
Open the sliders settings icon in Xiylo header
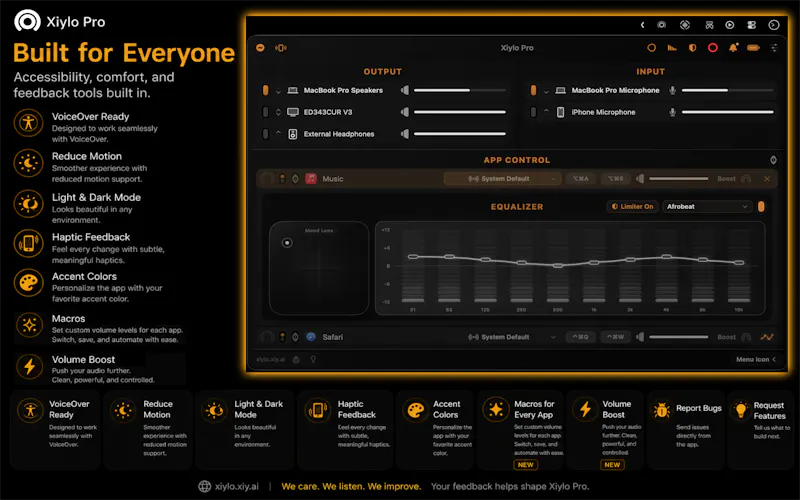tap(774, 47)
